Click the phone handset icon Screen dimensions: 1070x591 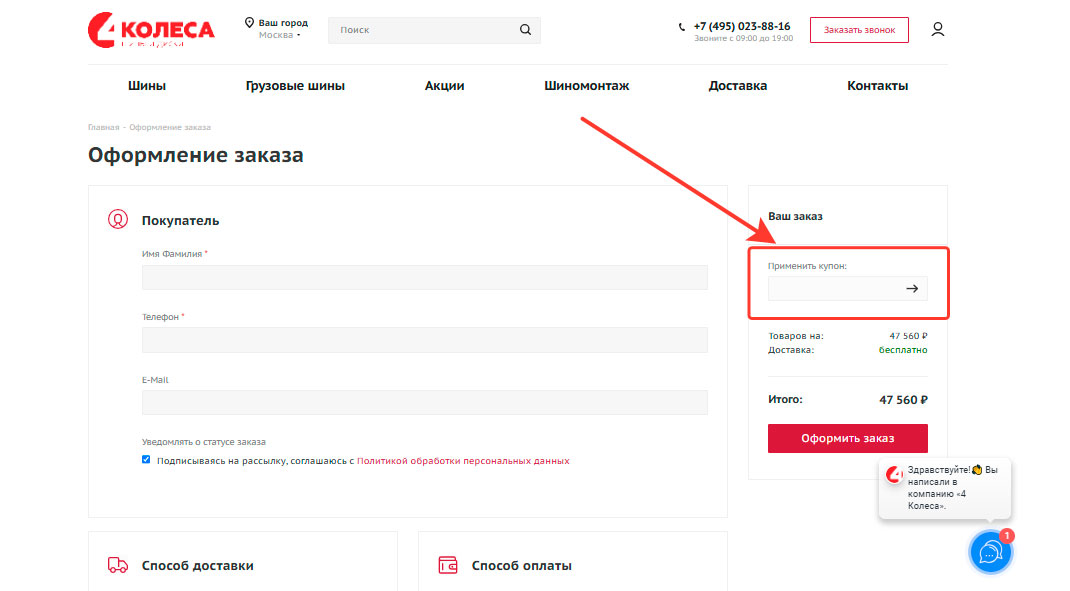pos(682,27)
